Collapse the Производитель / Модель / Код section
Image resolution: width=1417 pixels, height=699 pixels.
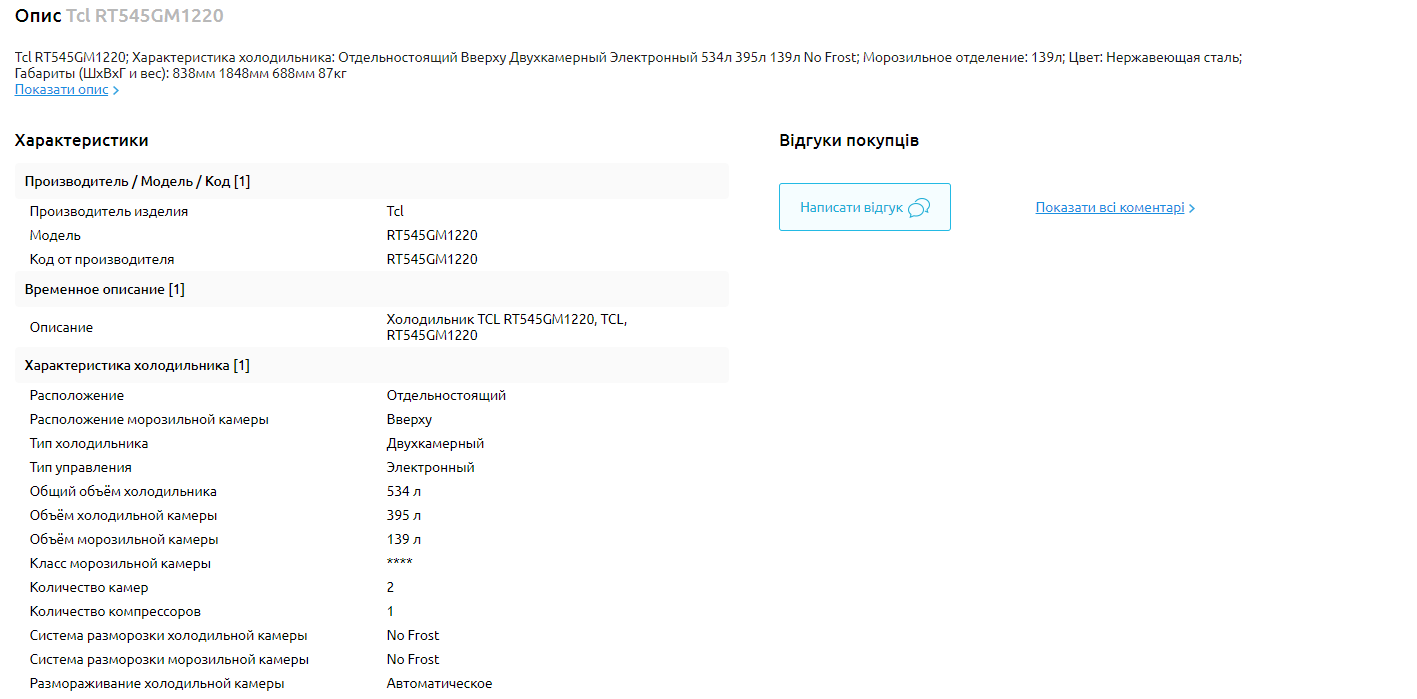[137, 181]
